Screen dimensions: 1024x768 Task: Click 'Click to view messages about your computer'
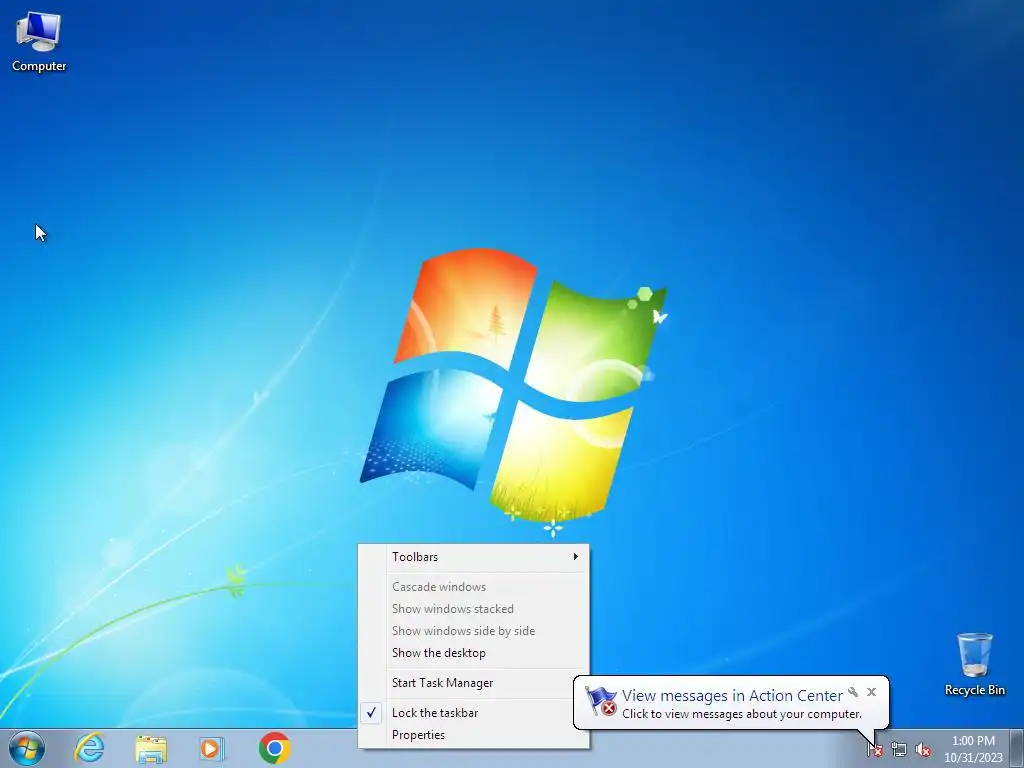click(742, 714)
